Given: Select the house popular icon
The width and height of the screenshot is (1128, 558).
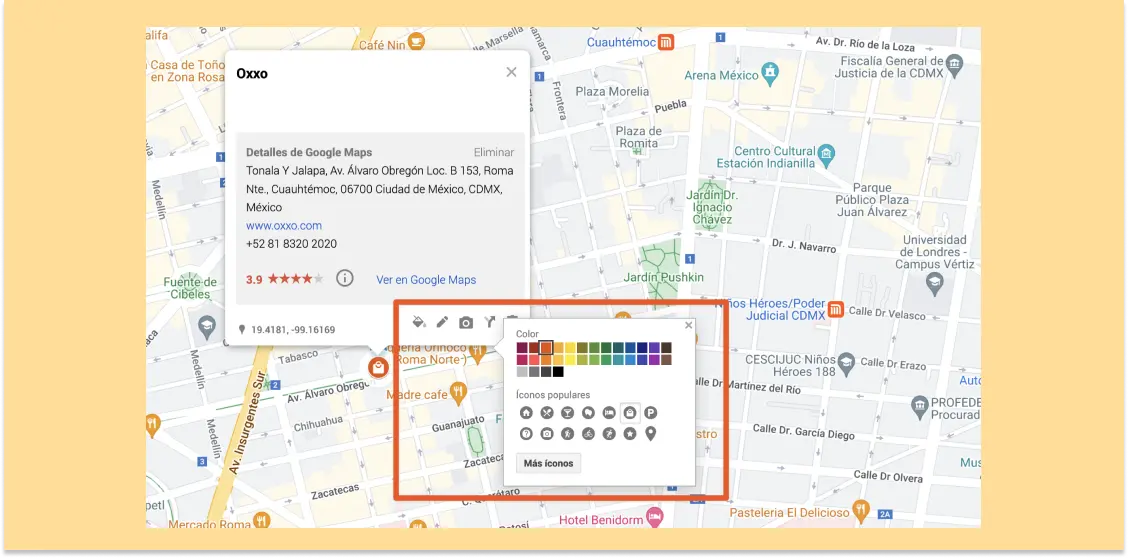Looking at the screenshot, I should pyautogui.click(x=527, y=413).
